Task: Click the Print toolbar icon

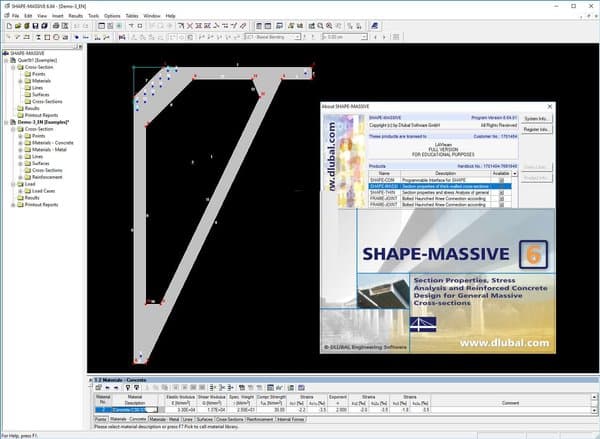Action: point(56,26)
